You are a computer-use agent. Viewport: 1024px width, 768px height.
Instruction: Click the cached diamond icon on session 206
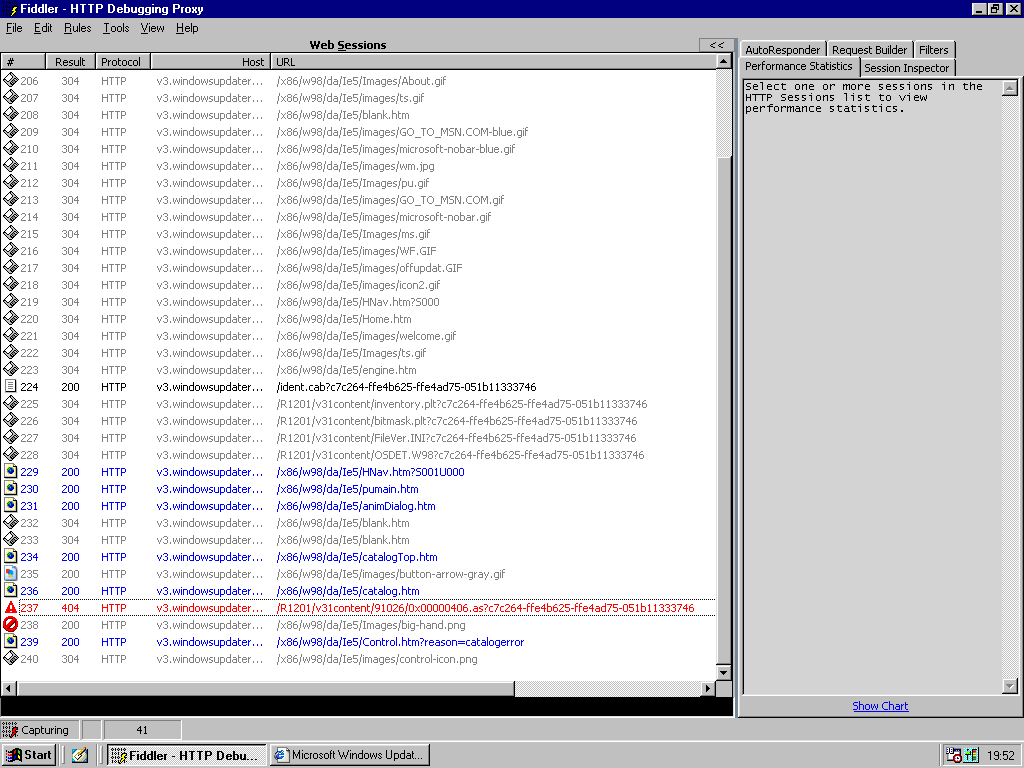coord(10,80)
